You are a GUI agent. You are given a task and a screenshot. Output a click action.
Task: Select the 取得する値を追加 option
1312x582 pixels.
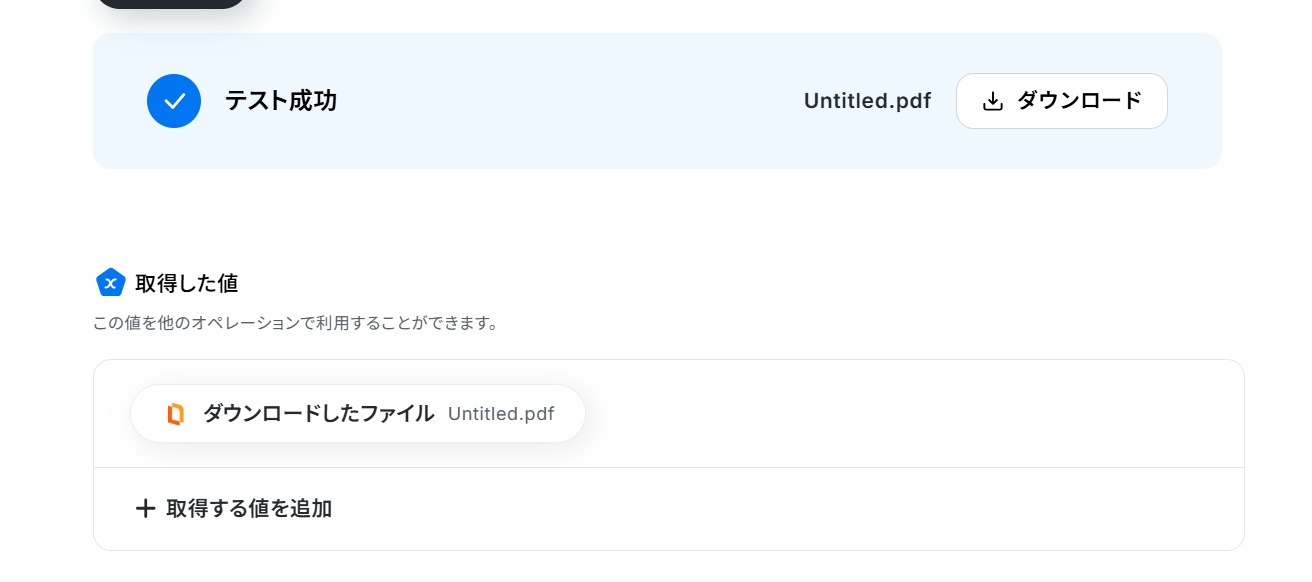click(x=249, y=509)
